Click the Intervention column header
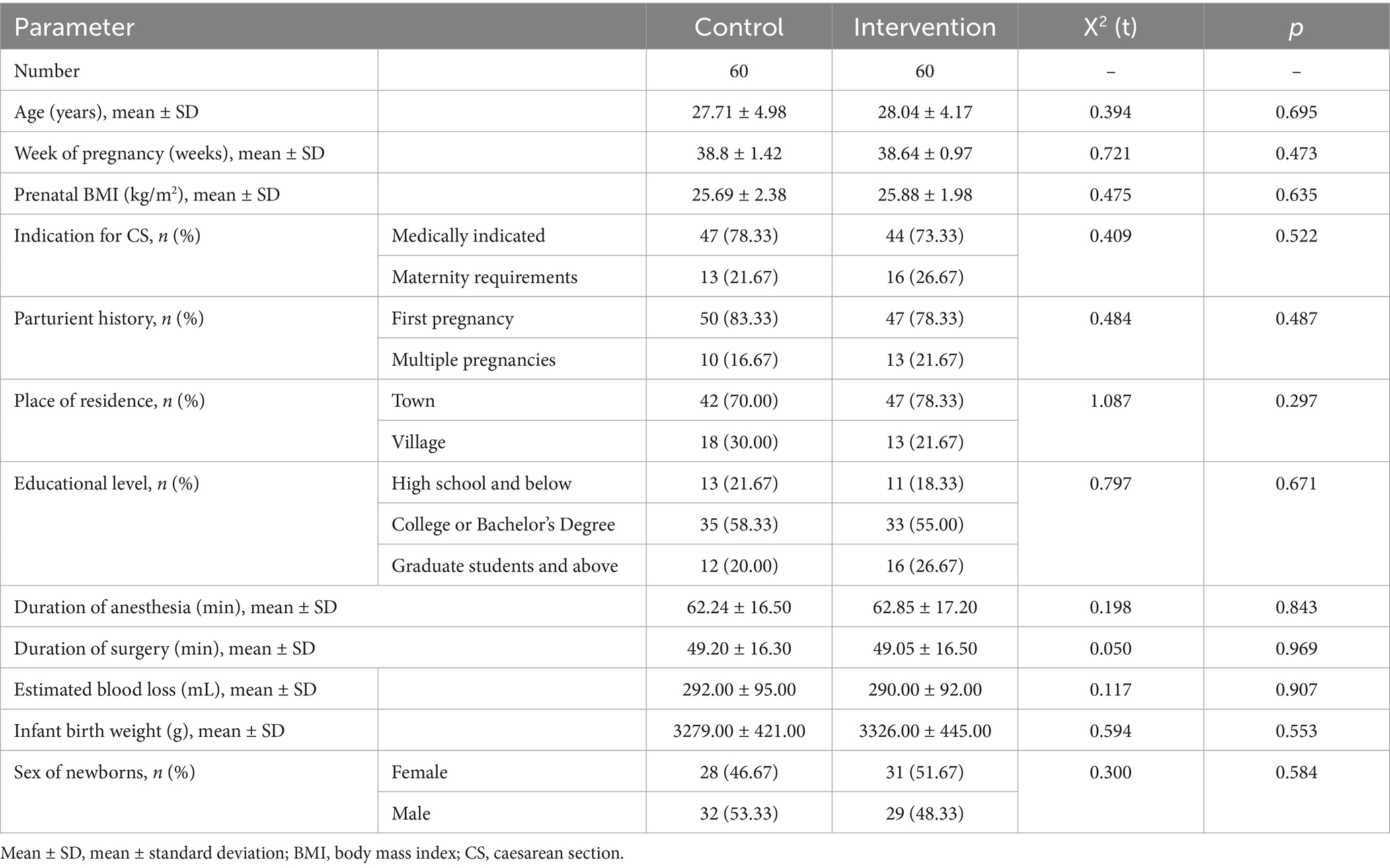 pyautogui.click(x=924, y=27)
